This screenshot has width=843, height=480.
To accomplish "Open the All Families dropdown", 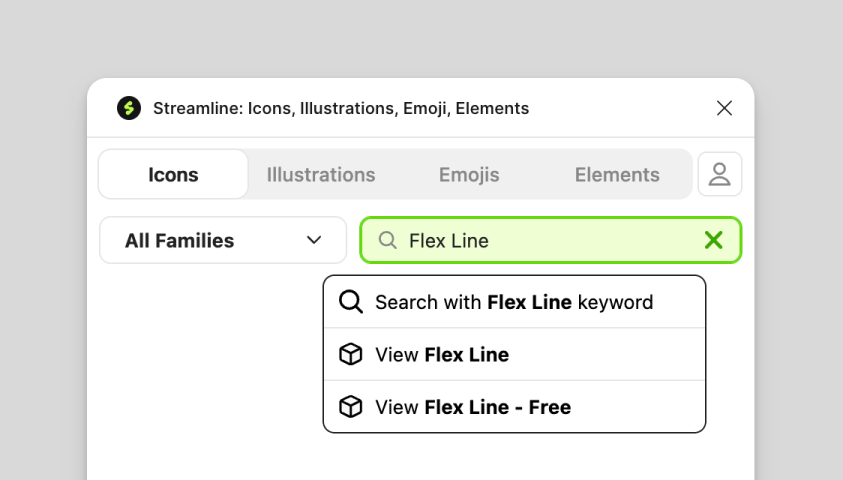I will (x=222, y=241).
